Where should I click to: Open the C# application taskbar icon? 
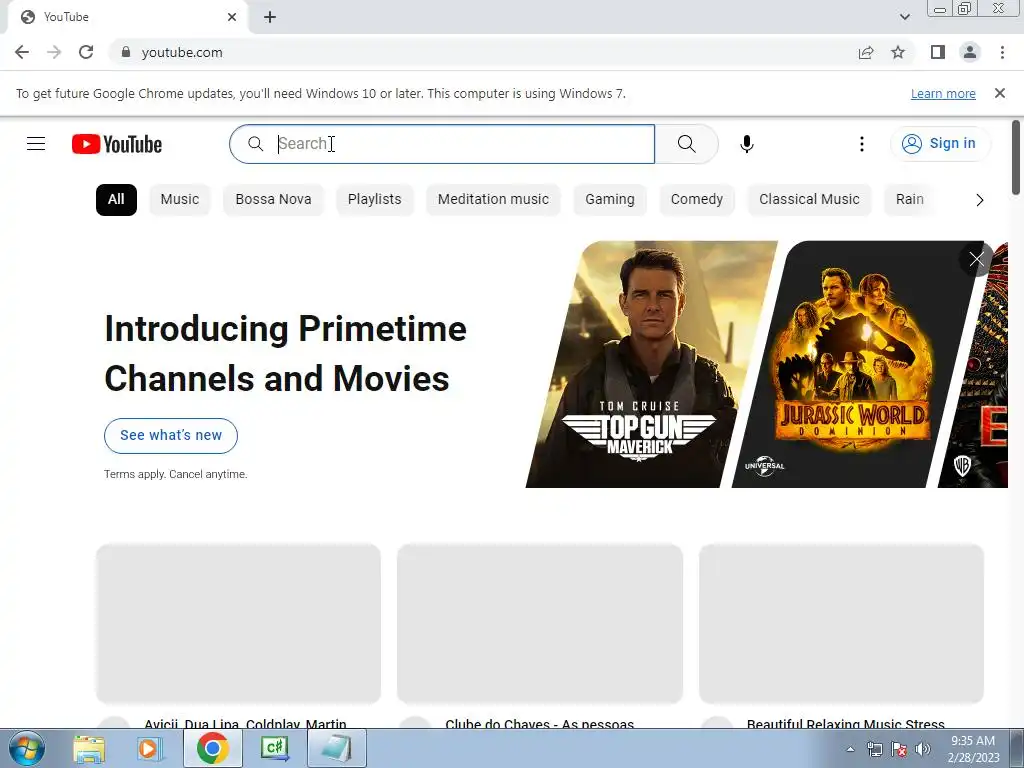click(275, 748)
